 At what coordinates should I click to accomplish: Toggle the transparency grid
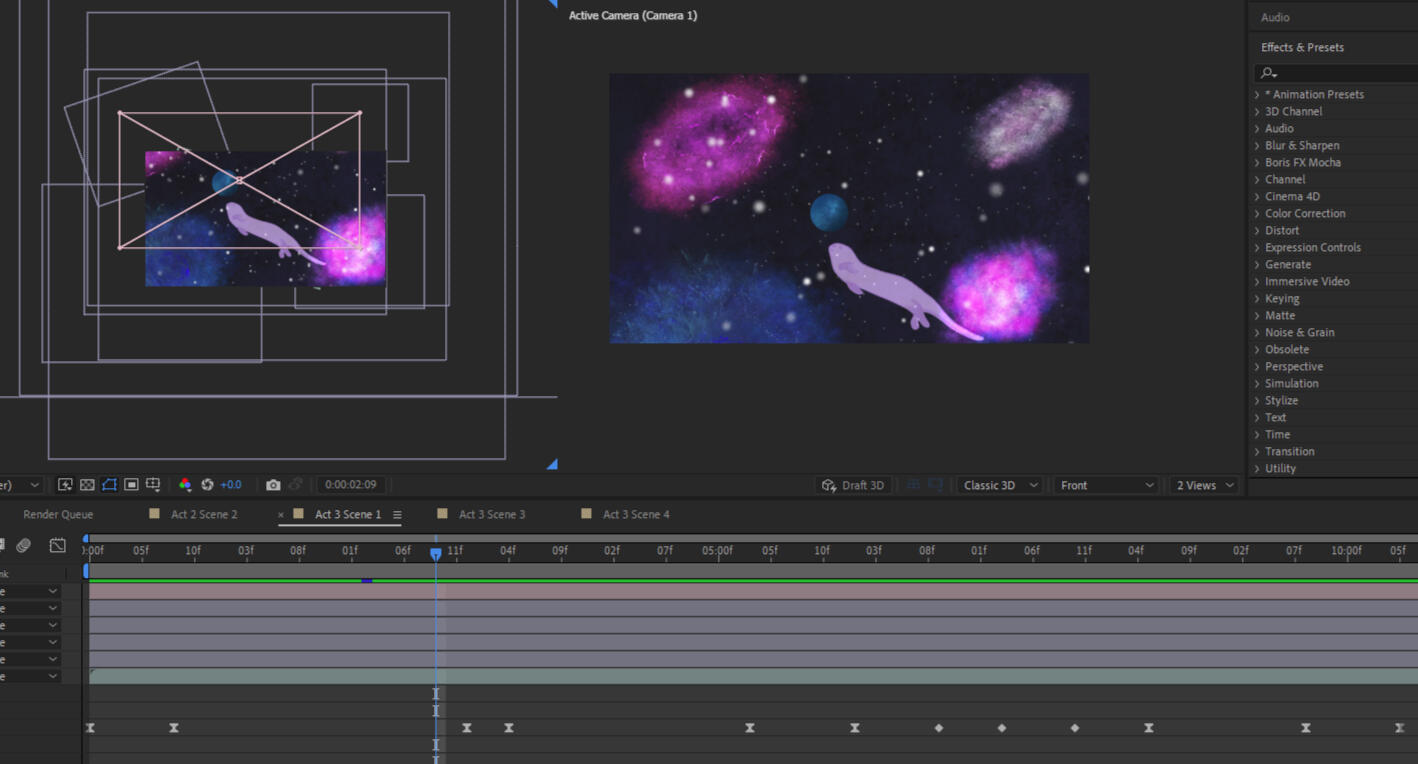[87, 485]
